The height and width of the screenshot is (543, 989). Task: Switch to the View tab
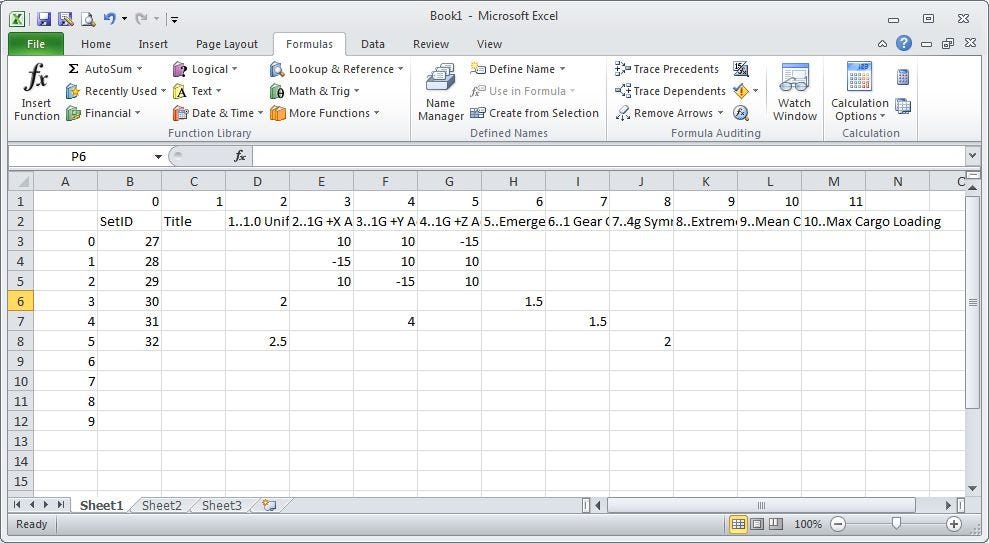[489, 44]
